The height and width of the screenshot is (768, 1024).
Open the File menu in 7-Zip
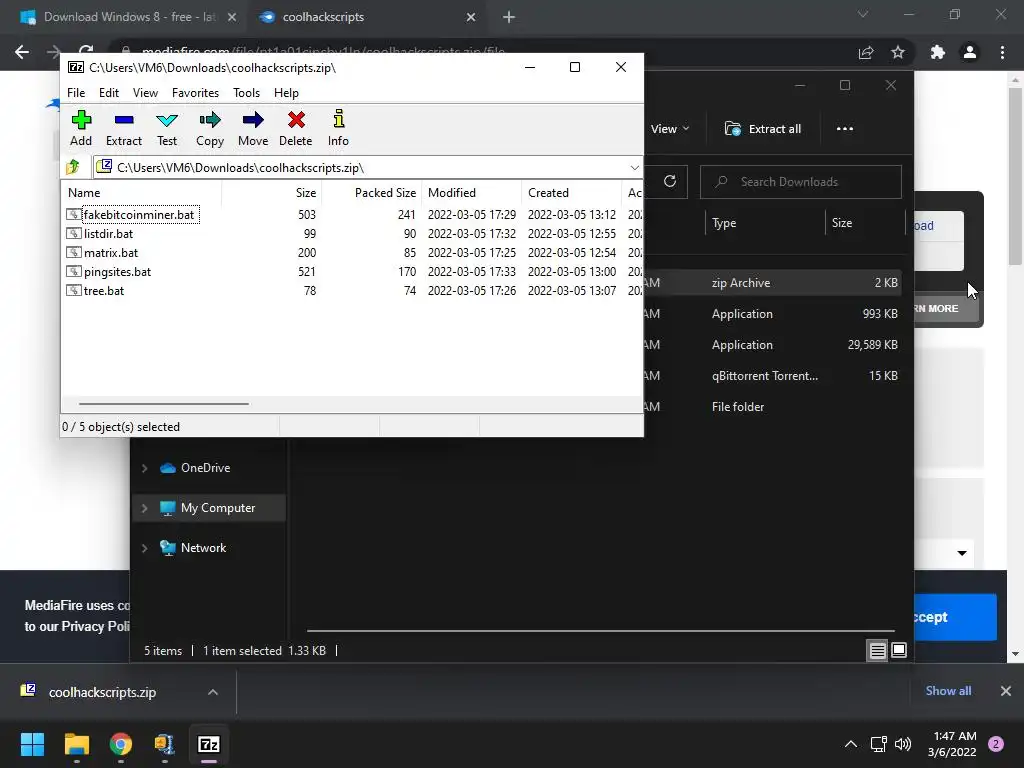[76, 93]
